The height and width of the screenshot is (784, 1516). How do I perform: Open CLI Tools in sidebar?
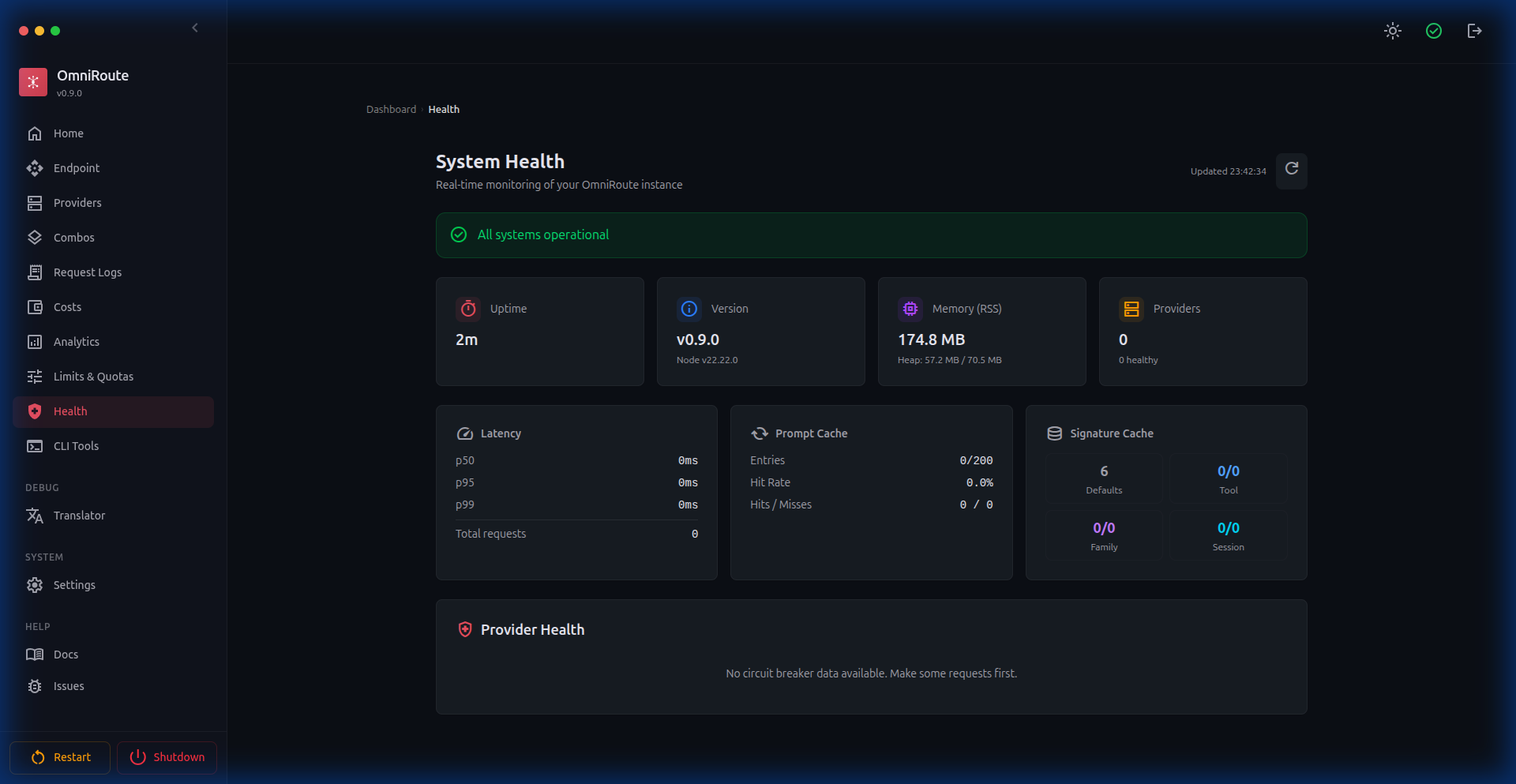[x=76, y=446]
